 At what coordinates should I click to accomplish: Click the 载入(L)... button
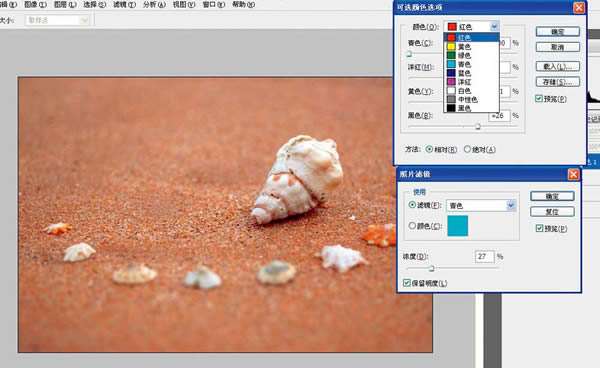[x=558, y=67]
